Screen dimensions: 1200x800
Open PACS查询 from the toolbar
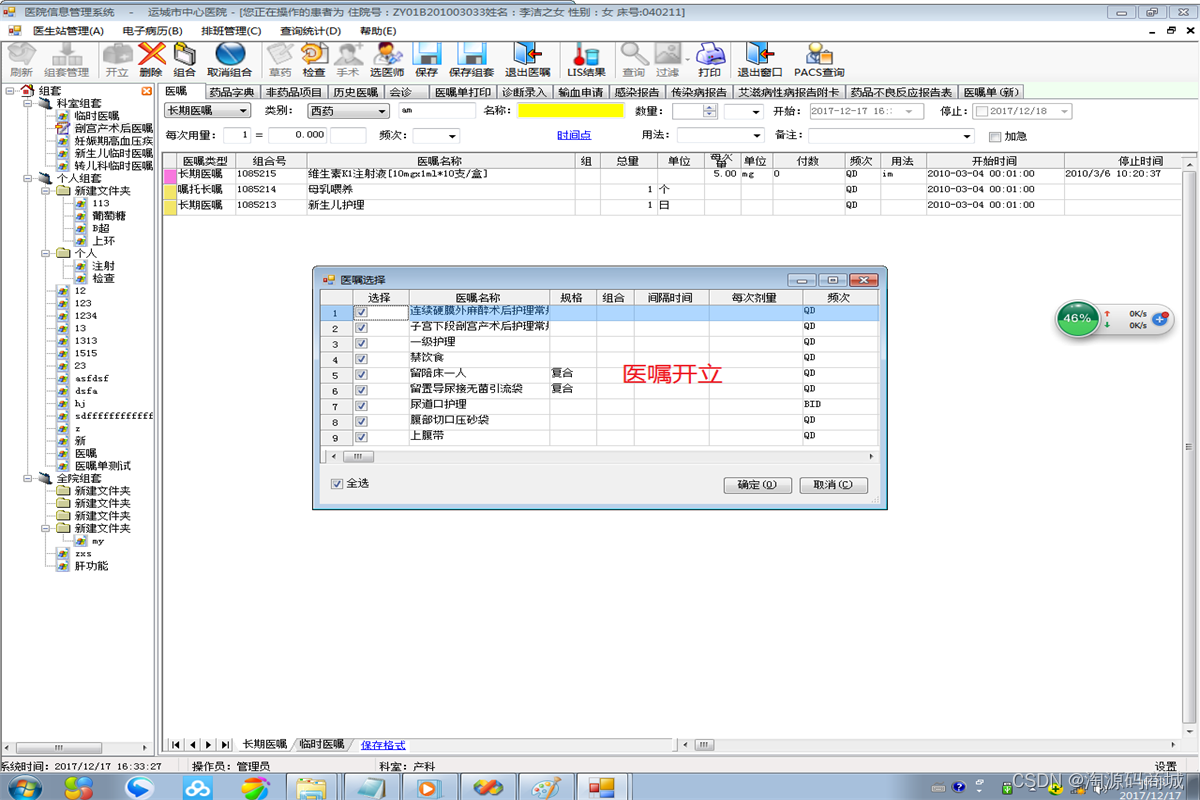tap(819, 59)
